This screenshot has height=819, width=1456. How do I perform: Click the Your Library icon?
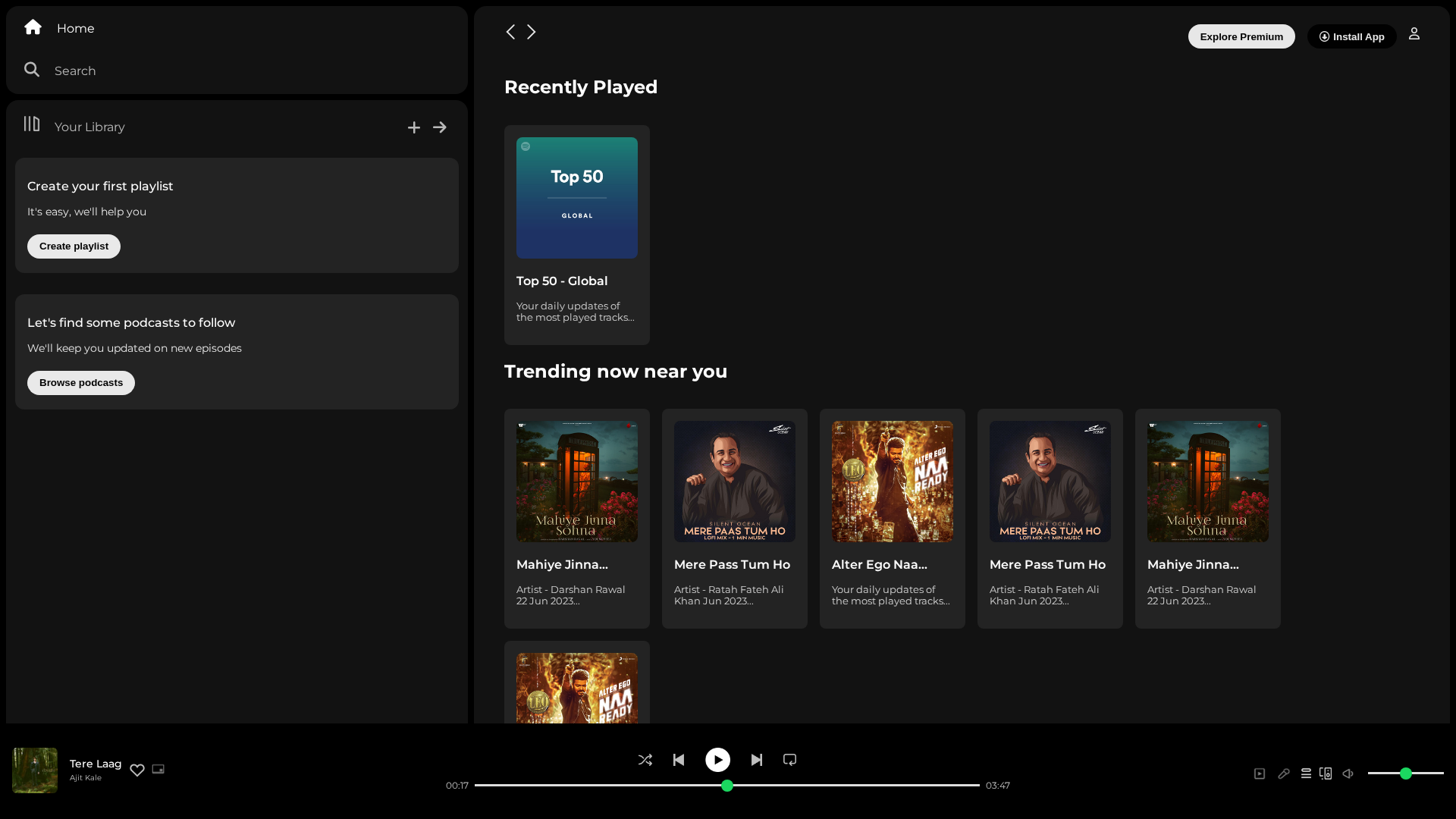point(31,124)
